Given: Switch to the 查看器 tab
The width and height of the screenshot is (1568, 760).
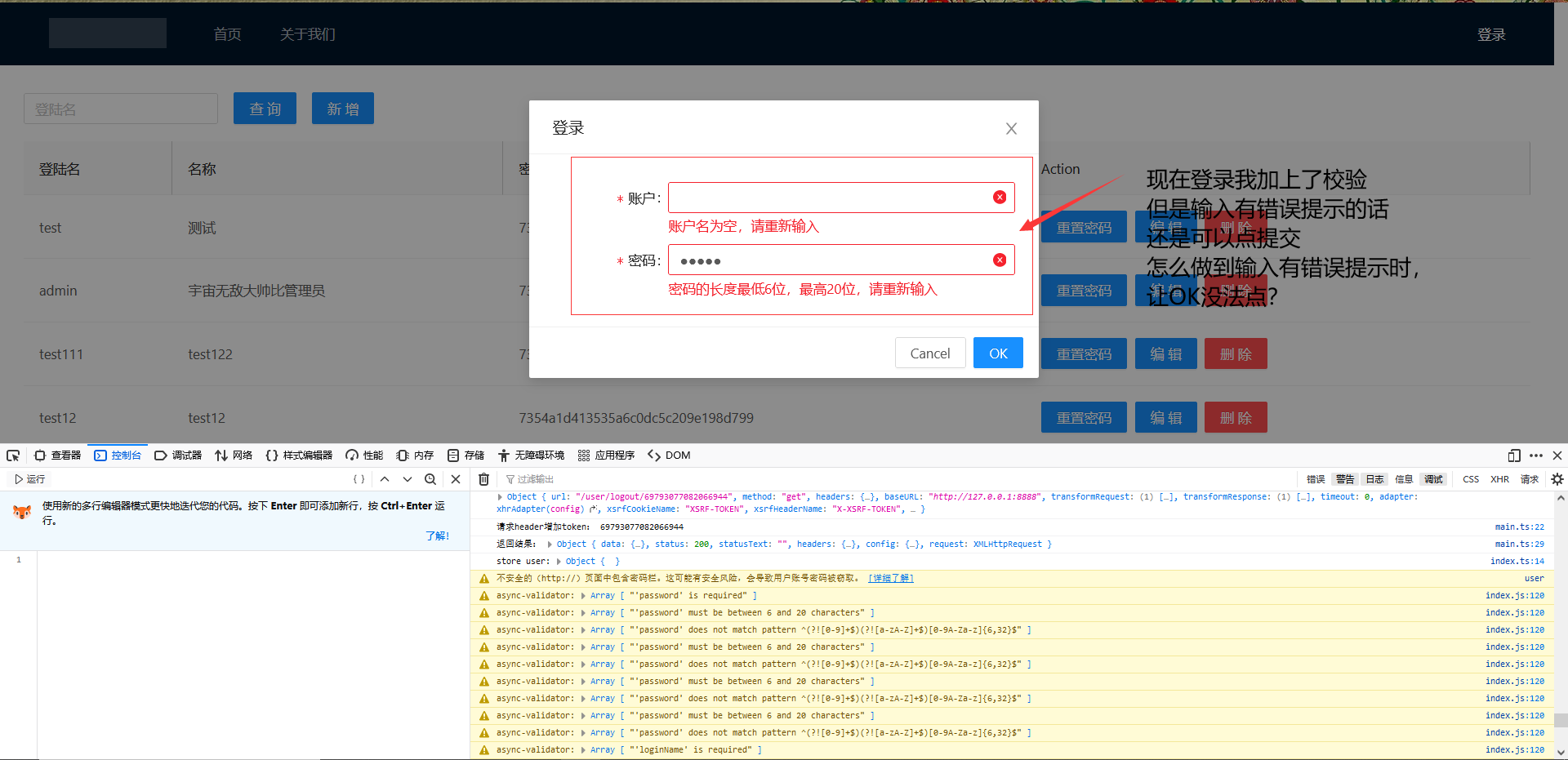Looking at the screenshot, I should [x=58, y=456].
